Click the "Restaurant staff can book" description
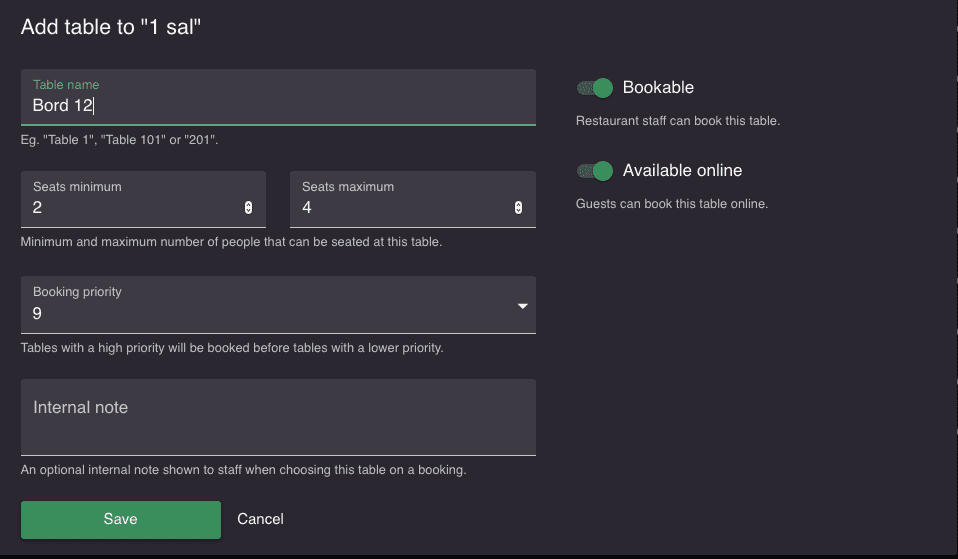This screenshot has width=958, height=559. [678, 121]
